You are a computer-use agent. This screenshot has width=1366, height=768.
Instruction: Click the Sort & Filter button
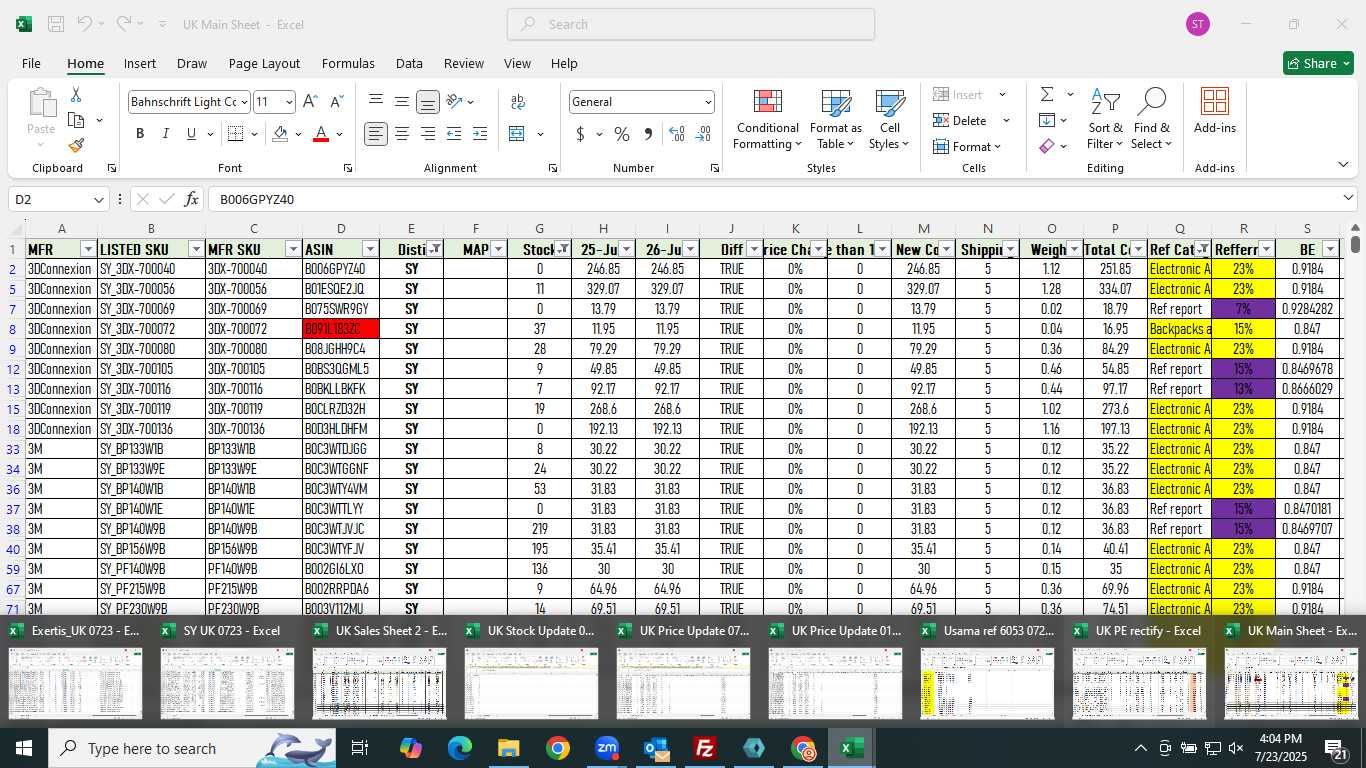pos(1105,118)
